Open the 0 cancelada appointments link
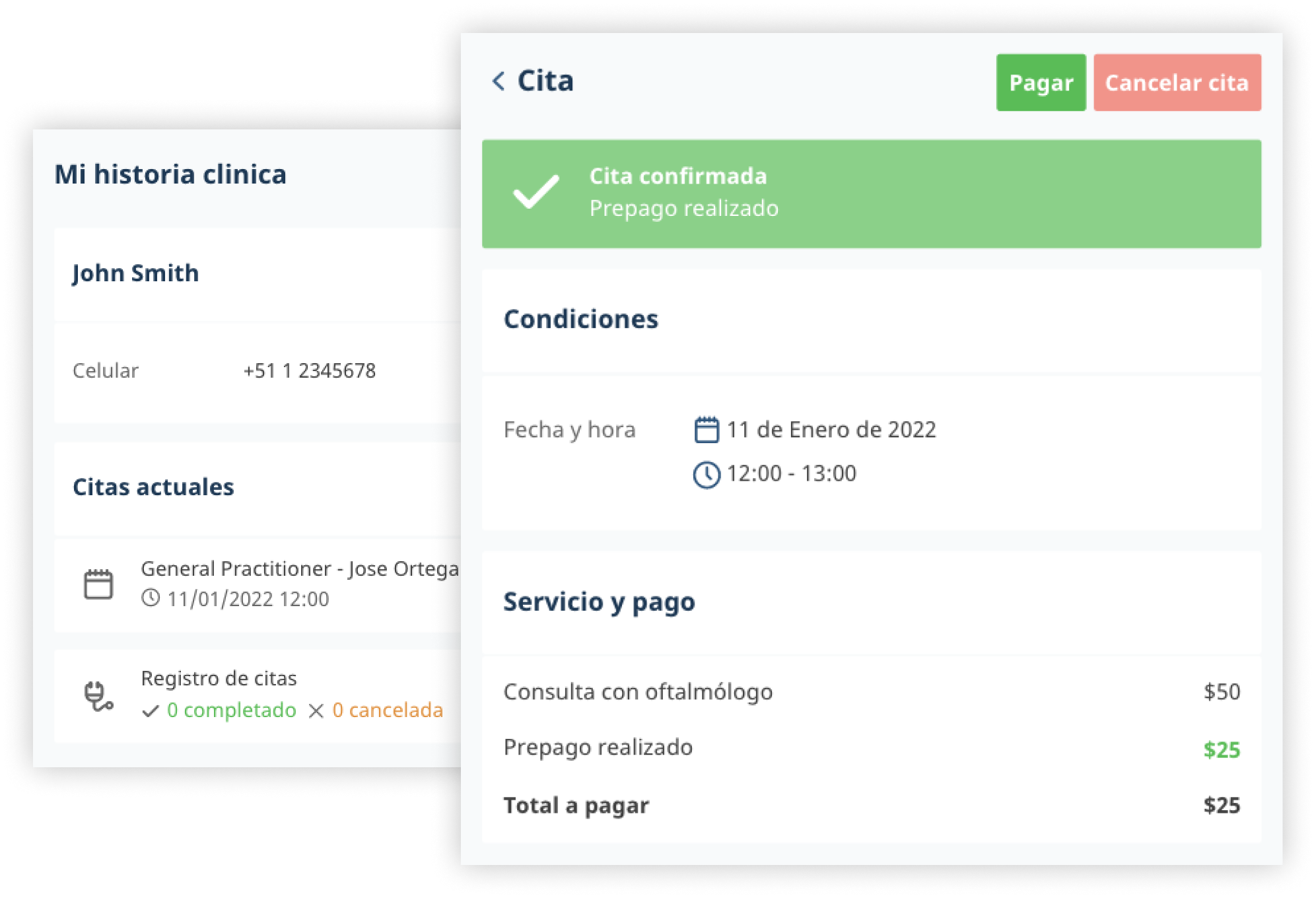The height and width of the screenshot is (898, 1316). pyautogui.click(x=388, y=710)
